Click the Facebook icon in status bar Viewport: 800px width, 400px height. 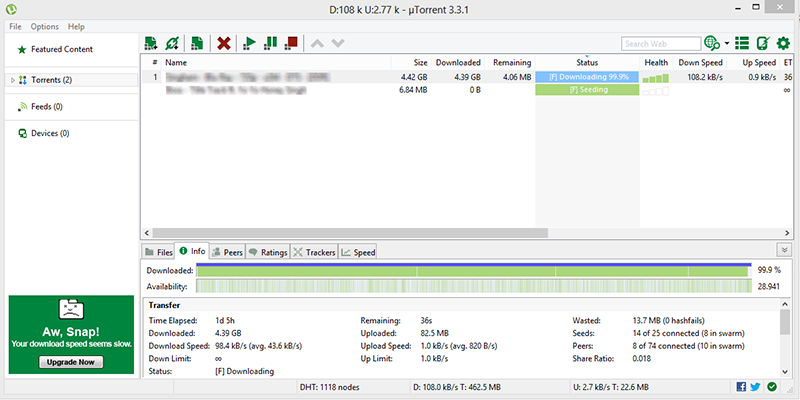(x=741, y=387)
